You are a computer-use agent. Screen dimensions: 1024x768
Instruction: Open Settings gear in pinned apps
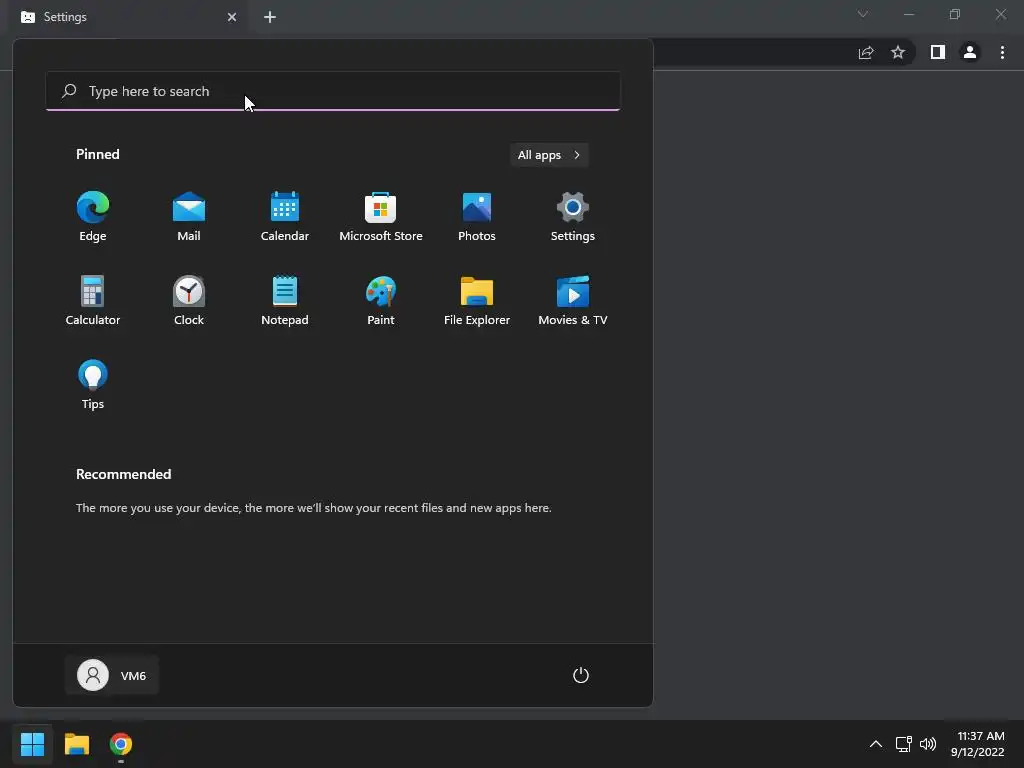pyautogui.click(x=573, y=216)
